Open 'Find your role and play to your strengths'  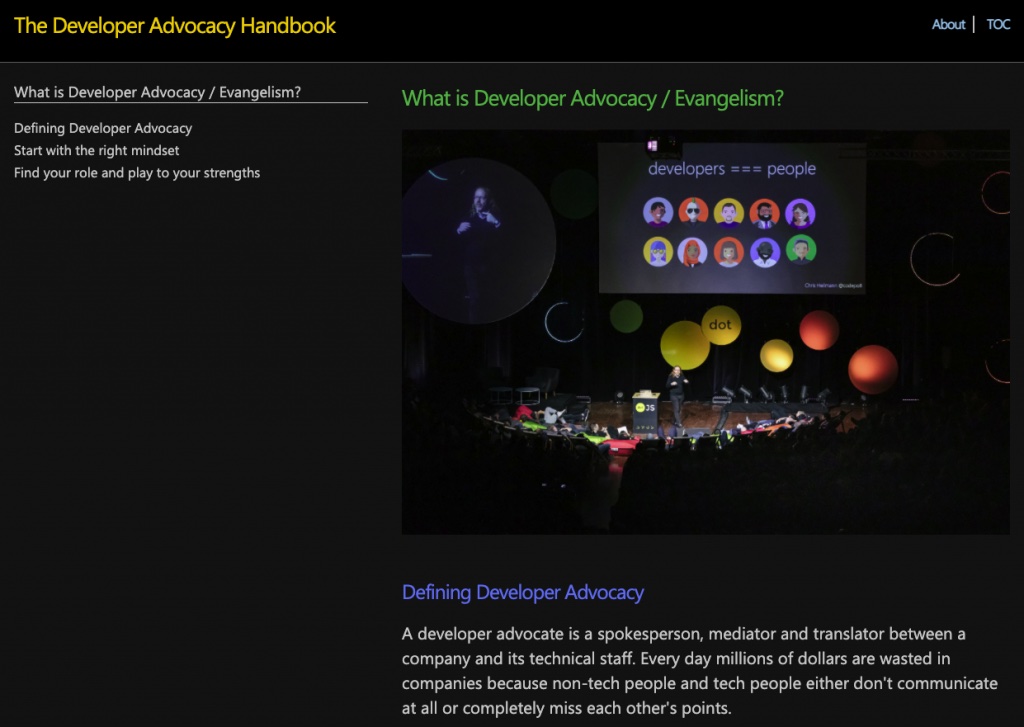[137, 172]
